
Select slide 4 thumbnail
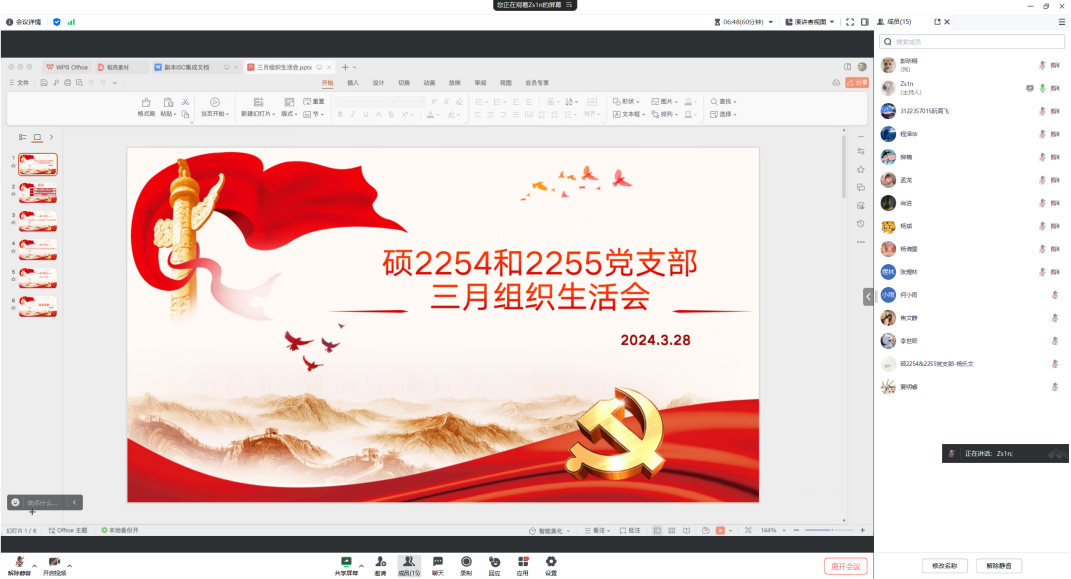click(x=38, y=249)
